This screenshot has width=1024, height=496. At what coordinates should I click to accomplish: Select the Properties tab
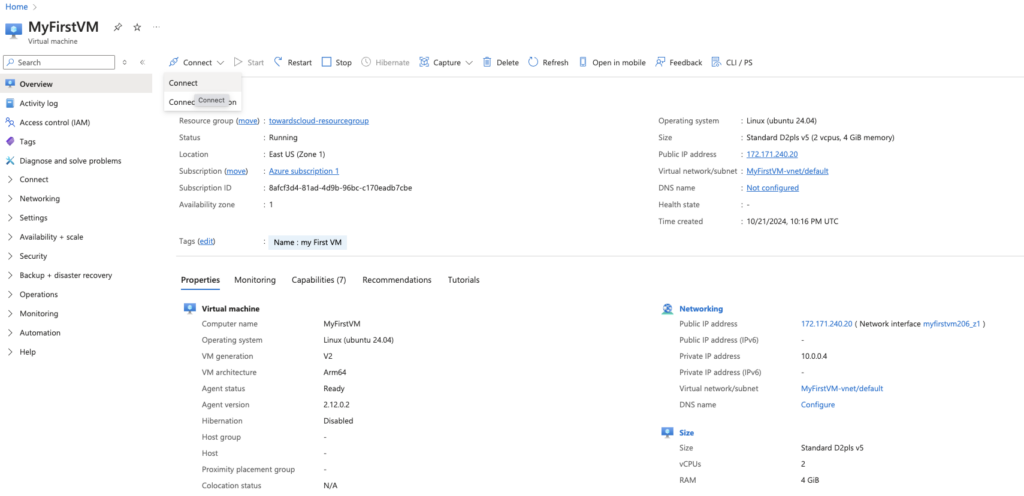[200, 280]
